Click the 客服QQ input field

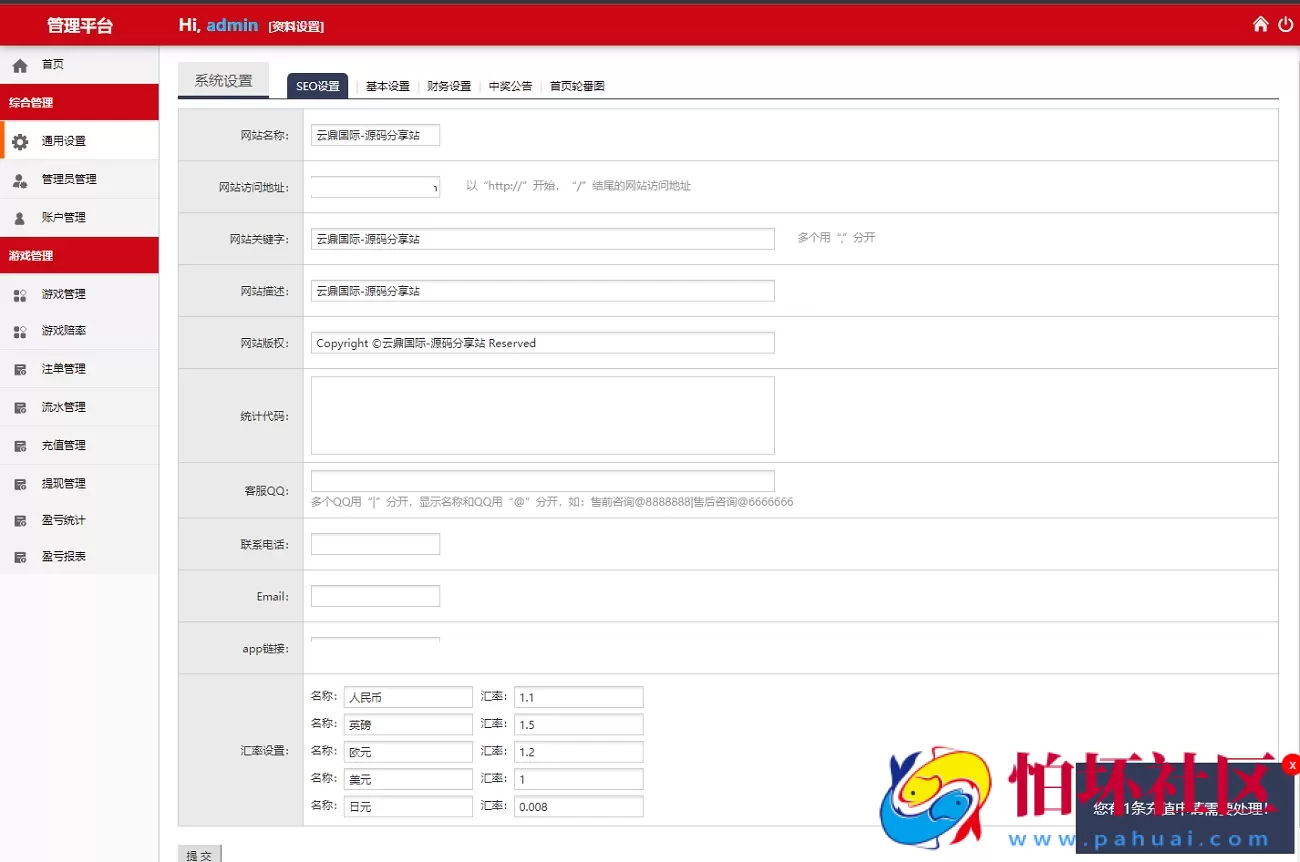[x=542, y=481]
